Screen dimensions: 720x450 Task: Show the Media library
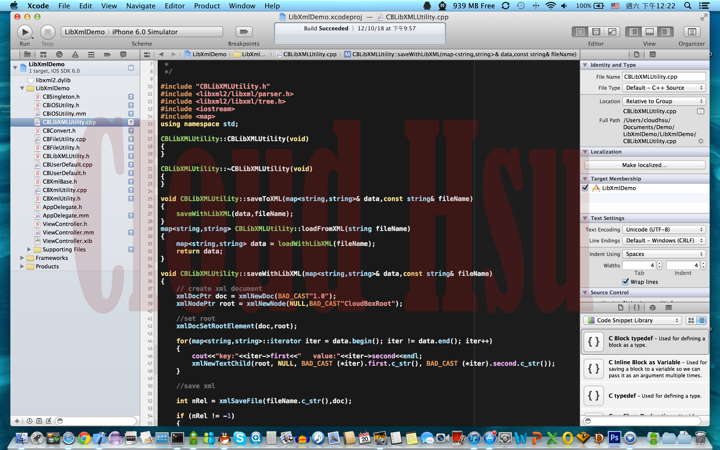[669, 307]
